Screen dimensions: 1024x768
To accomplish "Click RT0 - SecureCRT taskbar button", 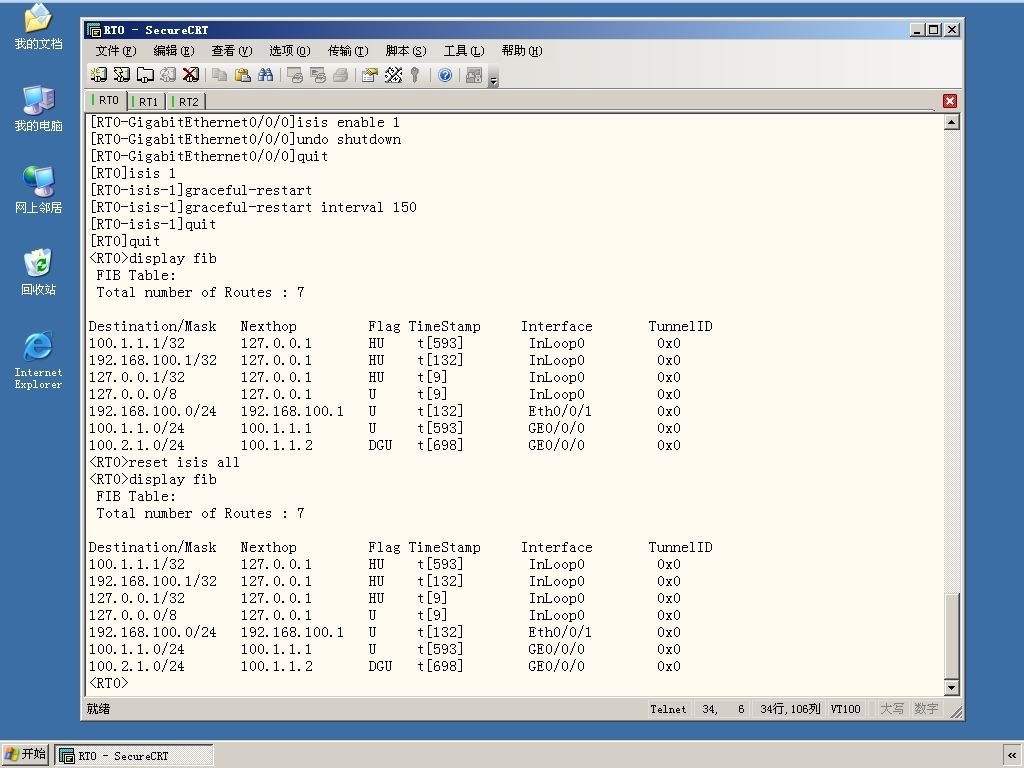I will click(133, 756).
